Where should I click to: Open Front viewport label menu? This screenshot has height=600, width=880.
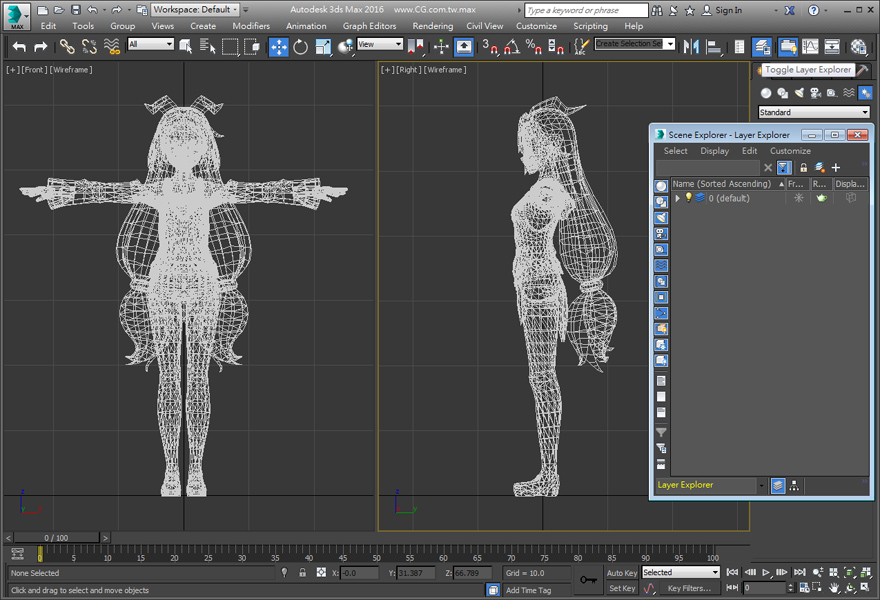[x=34, y=70]
